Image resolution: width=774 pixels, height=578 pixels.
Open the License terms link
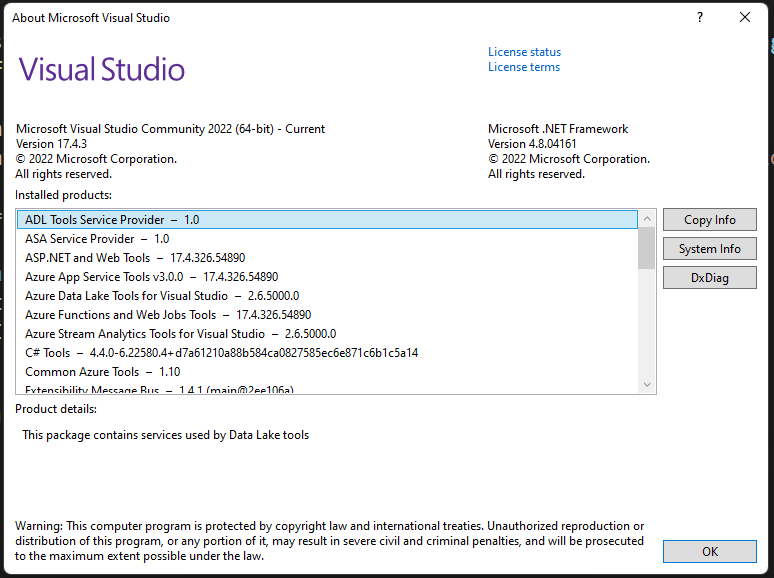coord(524,67)
